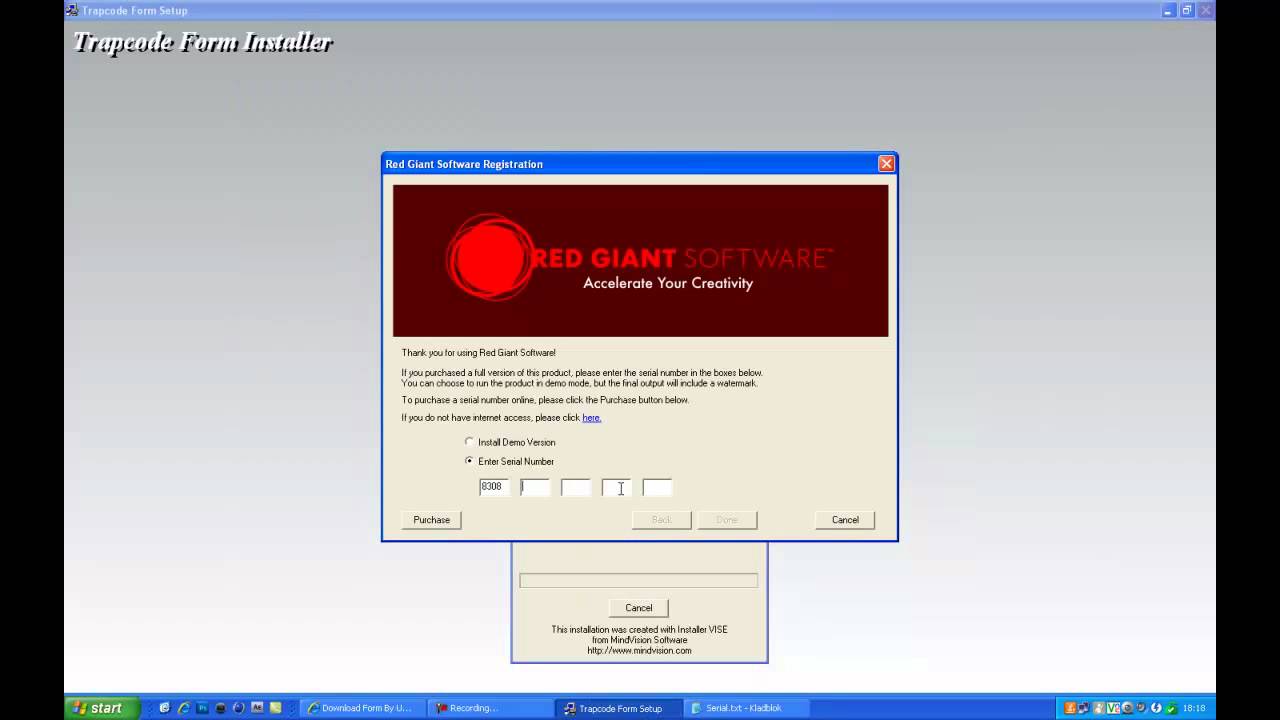The image size is (1280, 720).
Task: Focus the second serial number box
Action: point(535,487)
